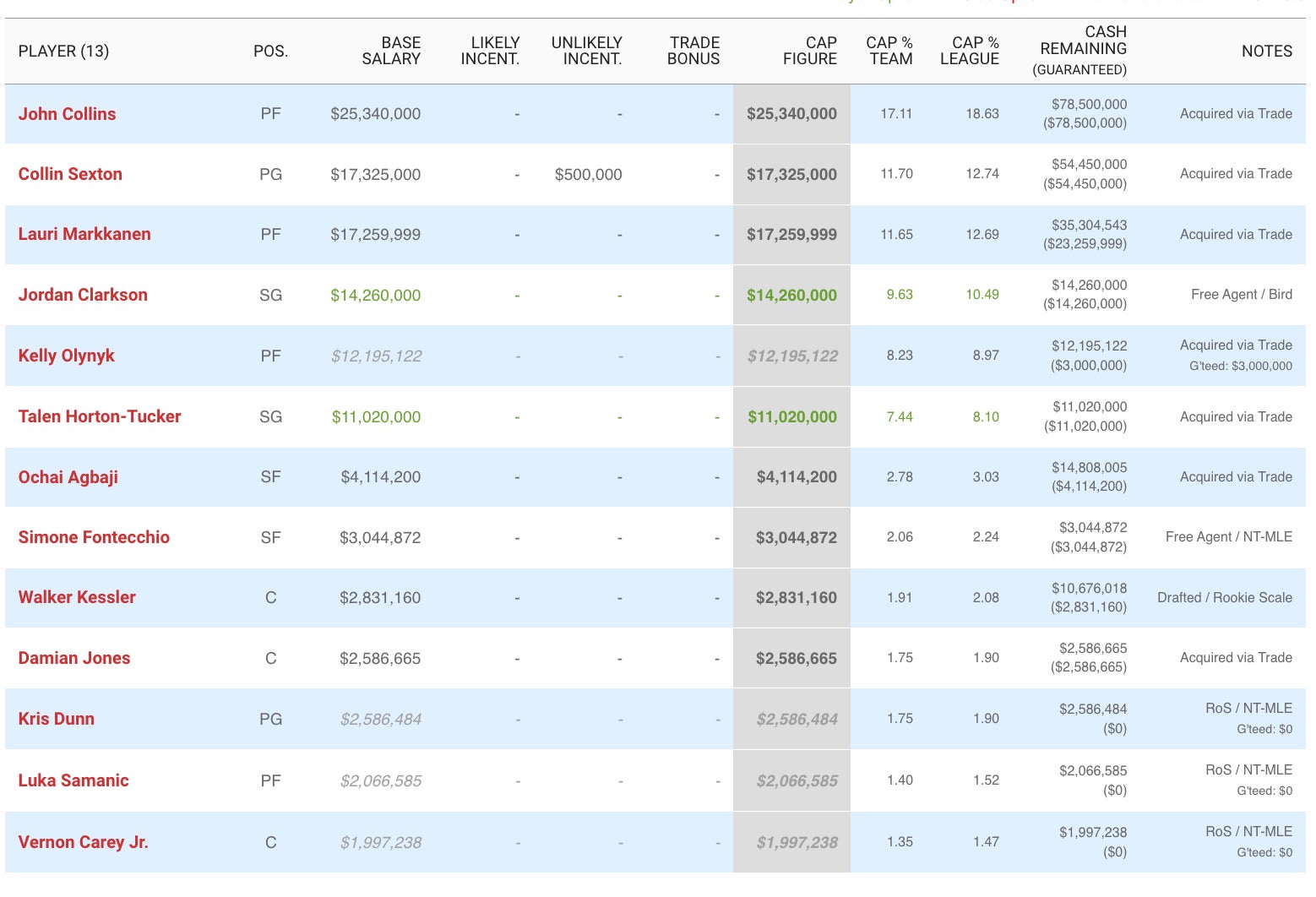The image size is (1316, 897).
Task: Sort by Unlikely Incent. header
Action: point(586,51)
